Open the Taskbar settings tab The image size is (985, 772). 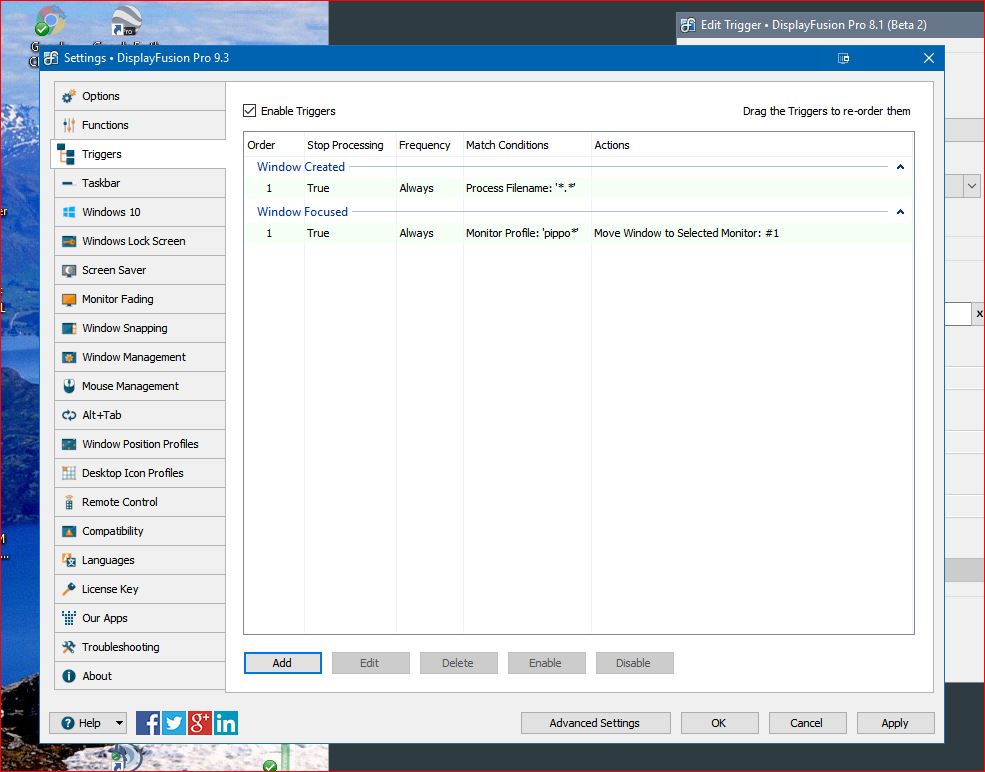101,183
